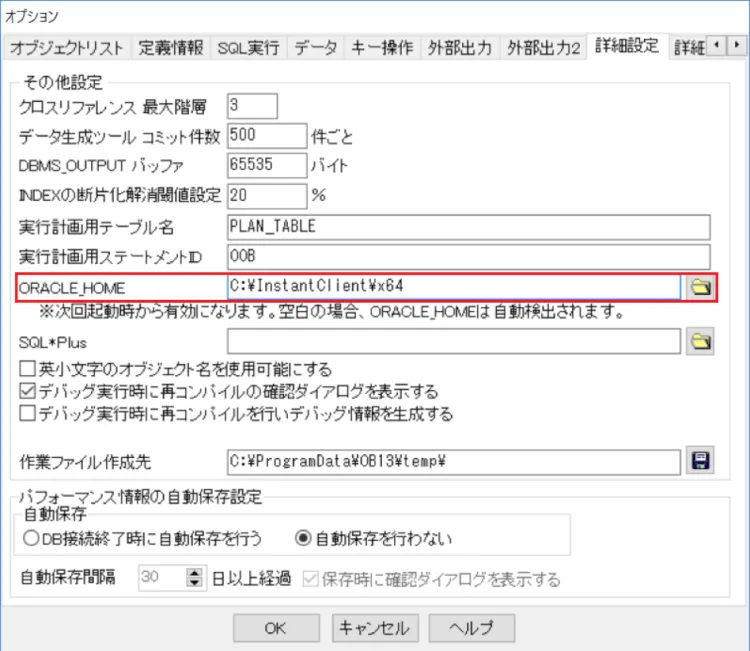The image size is (750, 651).
Task: Select 自動保存を行わない radio button
Action: point(303,538)
